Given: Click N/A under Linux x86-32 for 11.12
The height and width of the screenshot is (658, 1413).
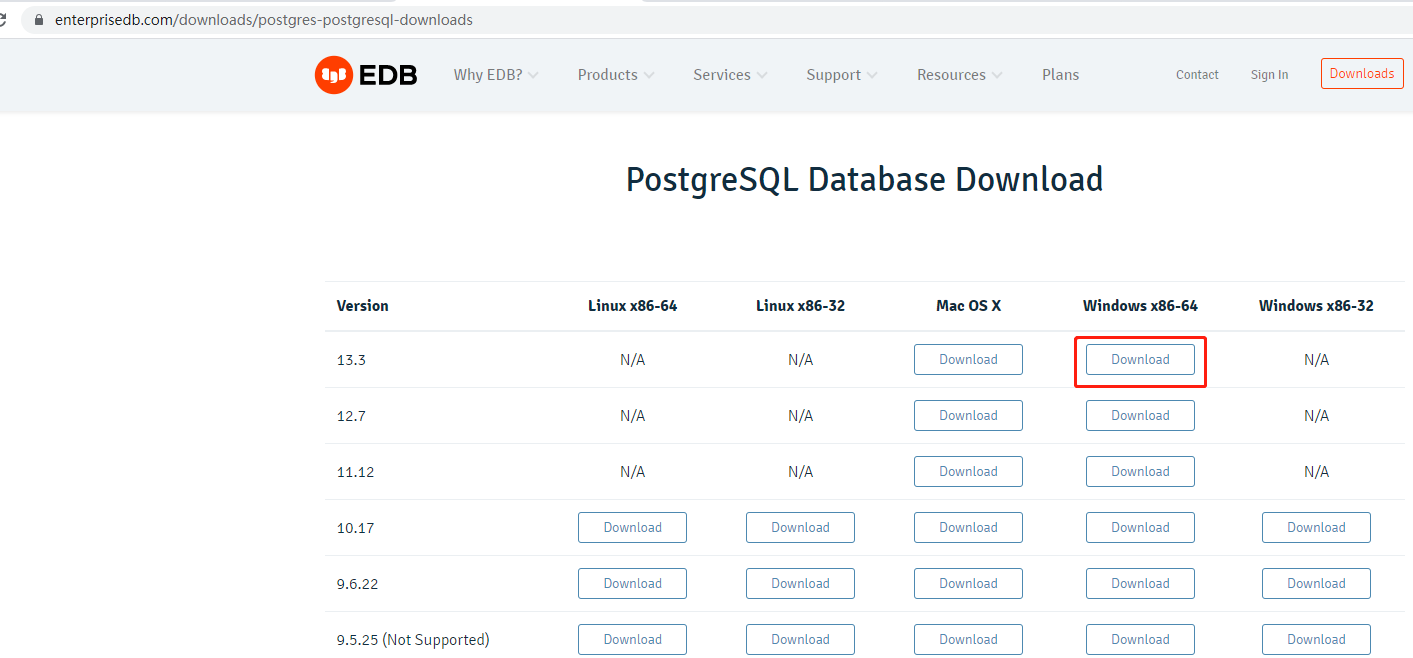Looking at the screenshot, I should [x=800, y=472].
